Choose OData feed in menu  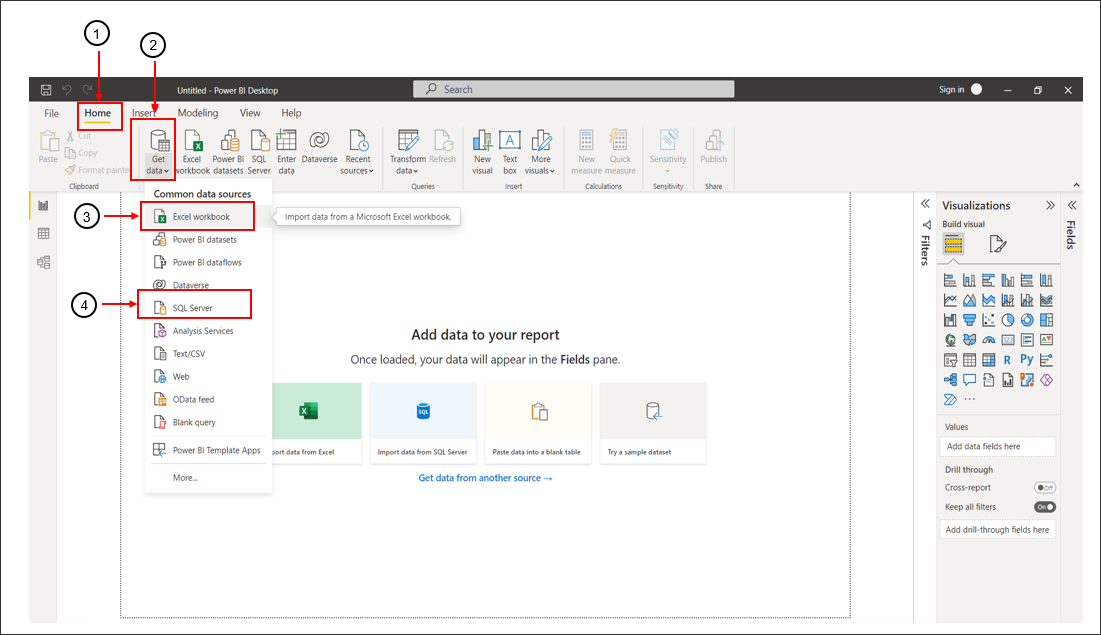pyautogui.click(x=209, y=400)
